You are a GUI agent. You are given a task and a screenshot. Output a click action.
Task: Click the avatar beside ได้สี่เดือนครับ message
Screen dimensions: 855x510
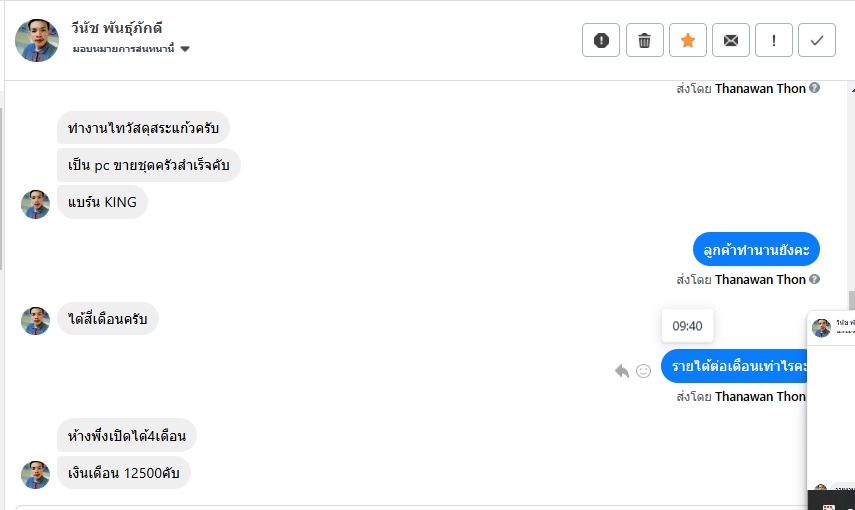(36, 320)
